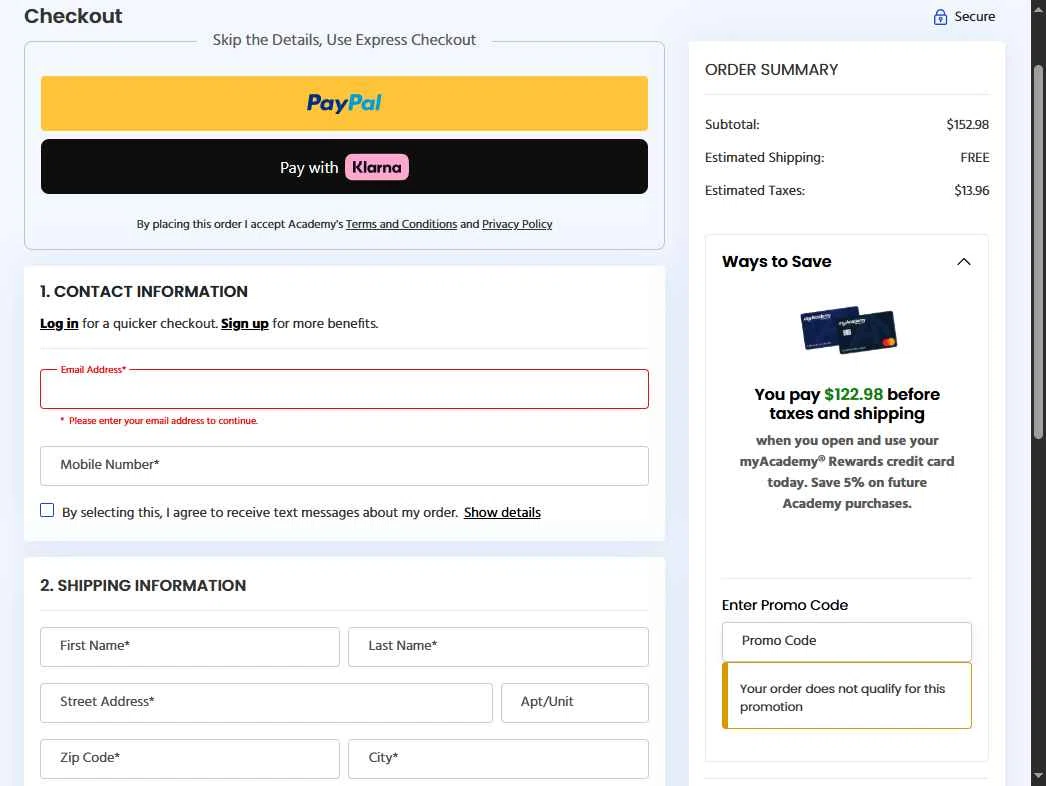Screen dimensions: 1046x786
Task: Select the First Name field
Action: coord(190,646)
